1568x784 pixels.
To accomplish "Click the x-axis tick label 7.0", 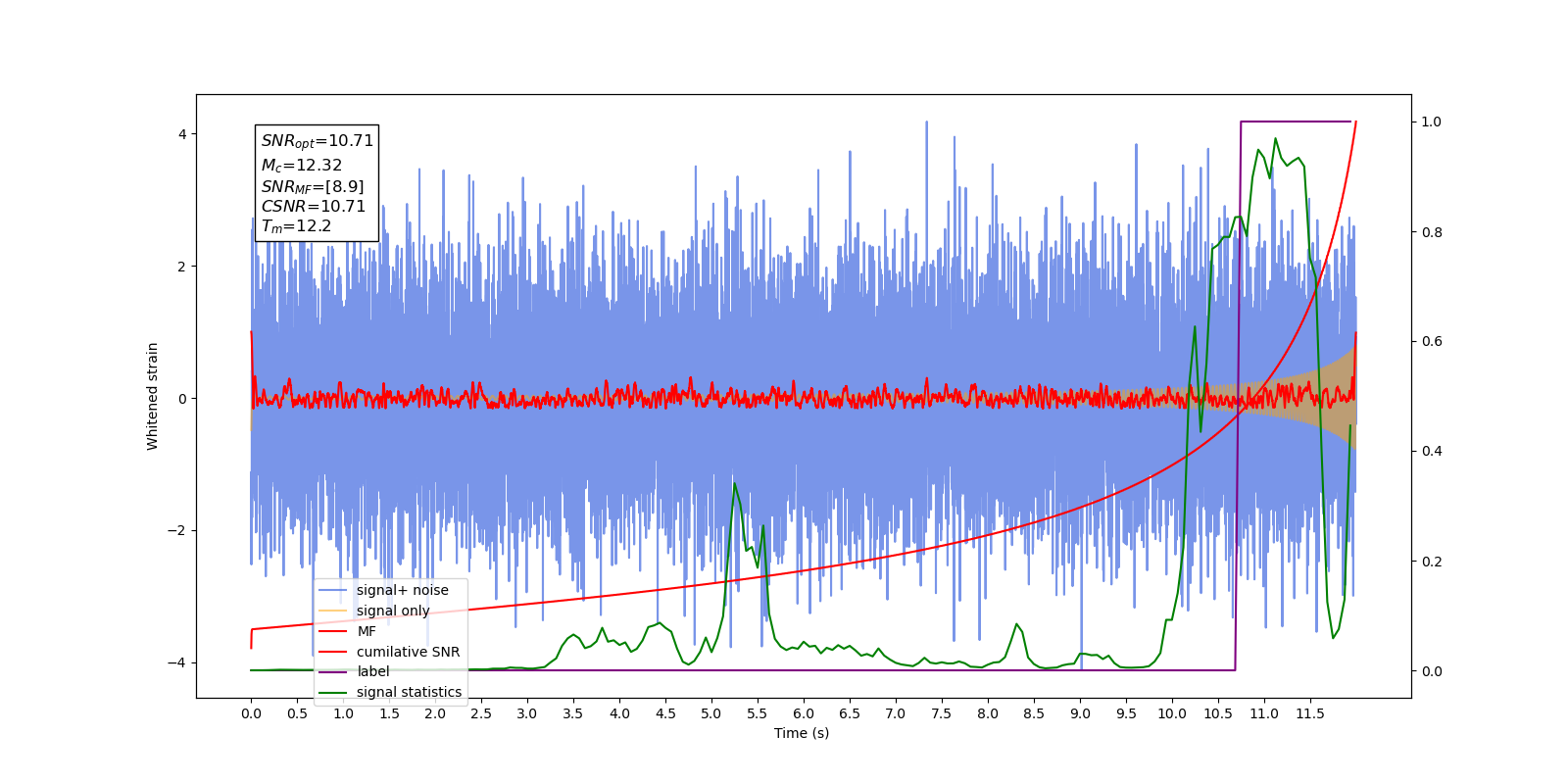I will [x=896, y=713].
